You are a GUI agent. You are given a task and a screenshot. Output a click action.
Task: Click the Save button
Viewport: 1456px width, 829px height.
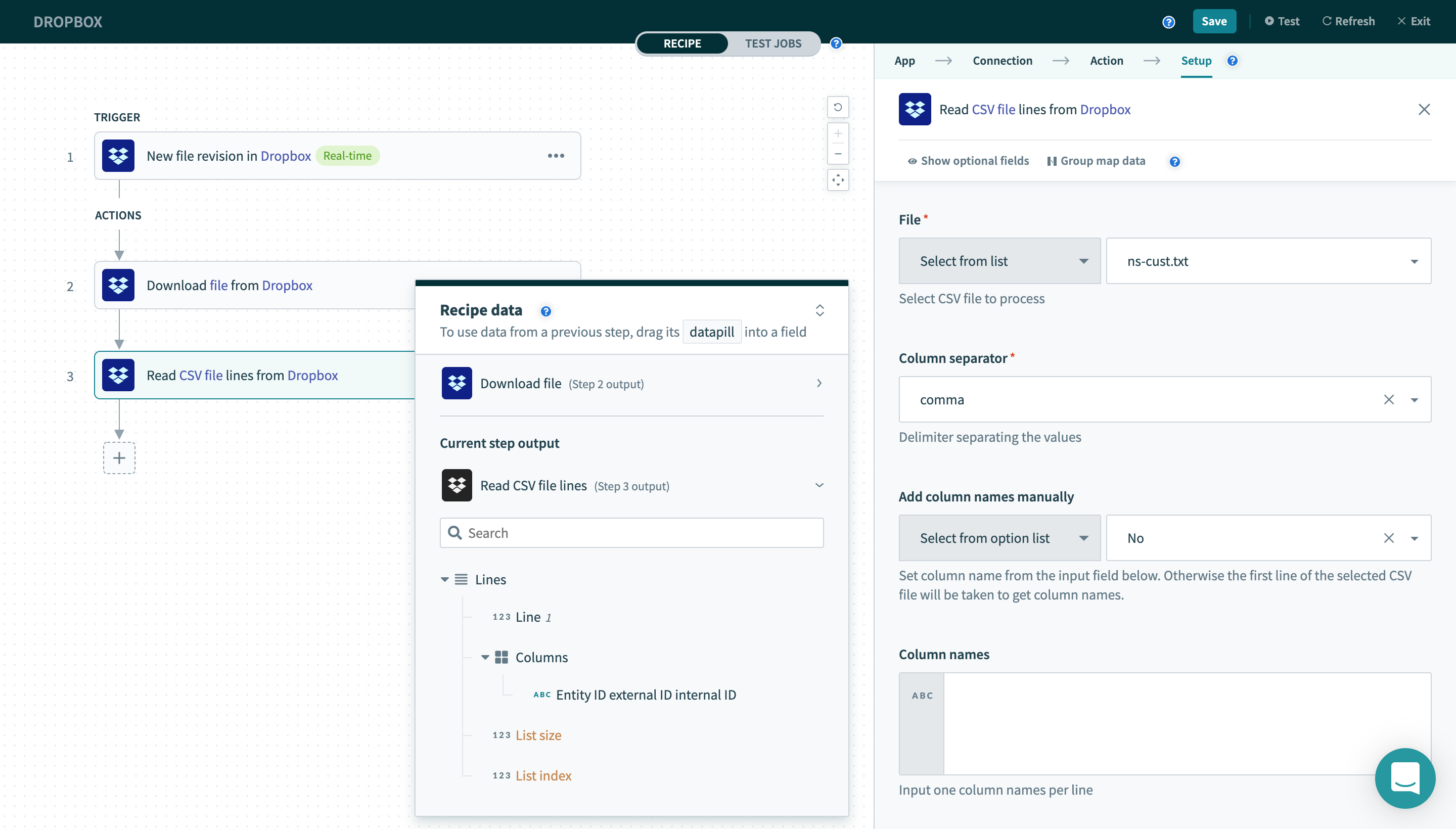click(1213, 21)
